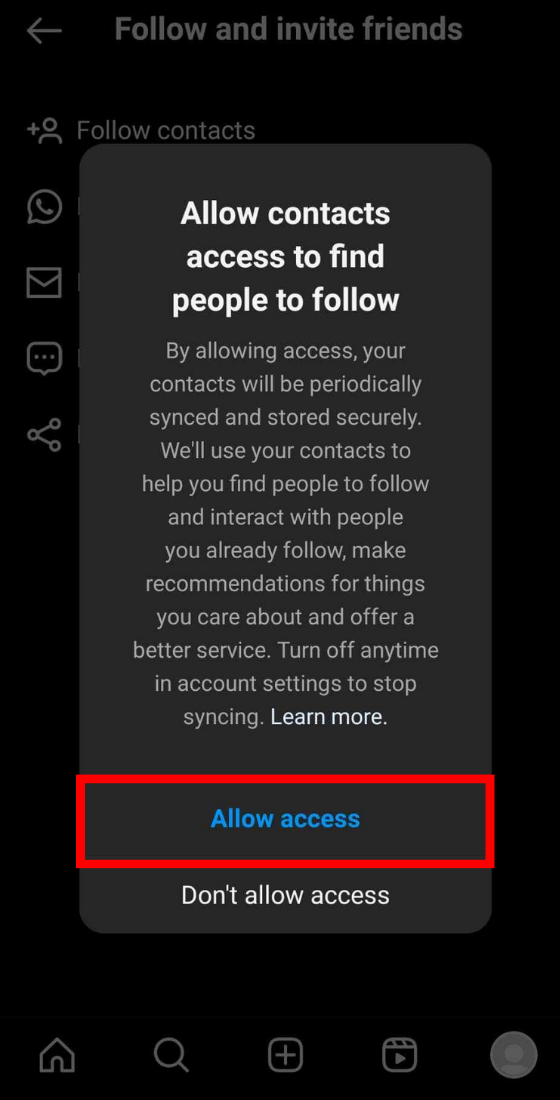The image size is (560, 1100).
Task: Open the Home feed icon
Action: (57, 1054)
